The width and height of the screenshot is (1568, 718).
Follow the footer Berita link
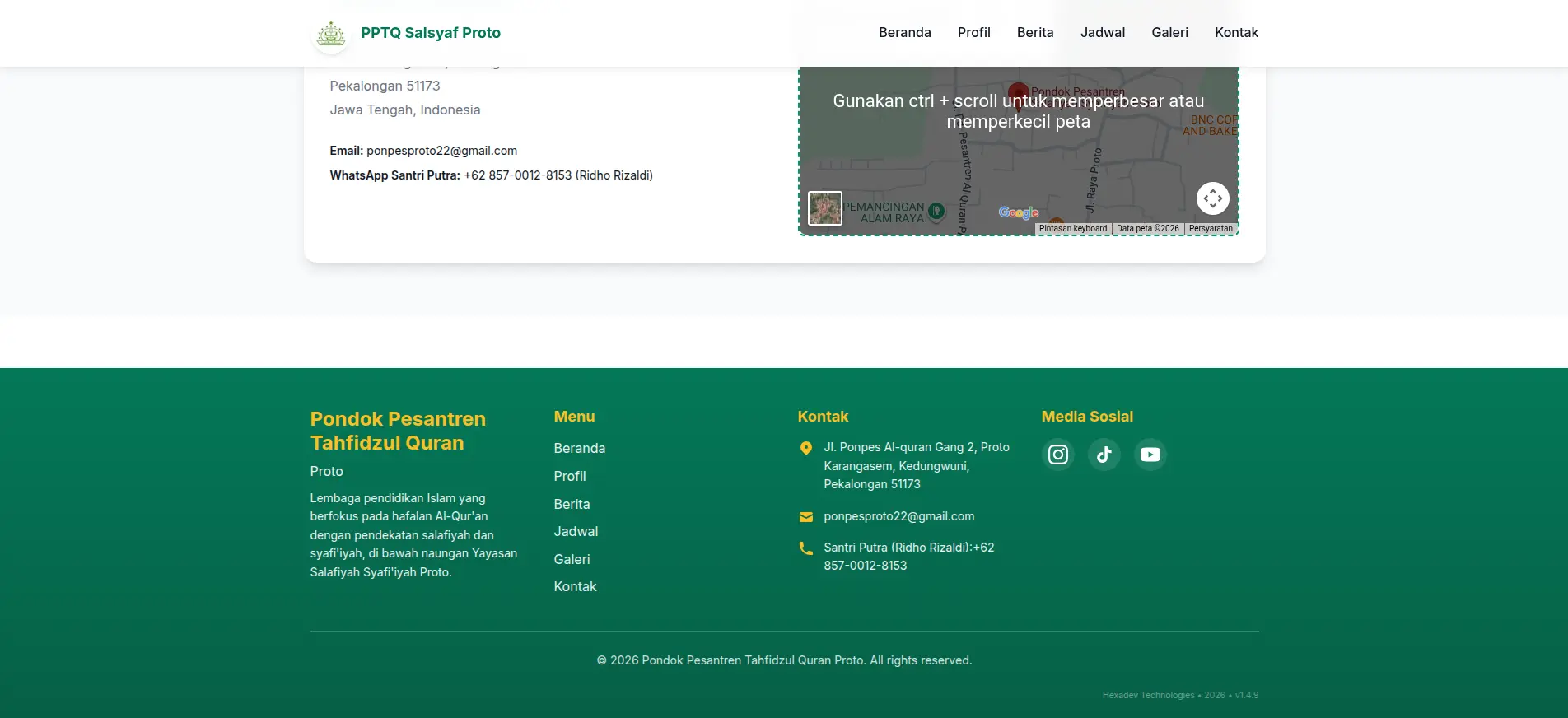click(x=572, y=505)
